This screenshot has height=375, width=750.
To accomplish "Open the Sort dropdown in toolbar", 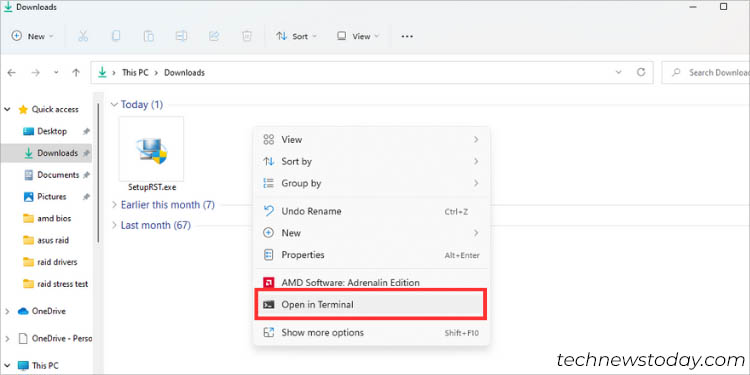I will pos(297,36).
